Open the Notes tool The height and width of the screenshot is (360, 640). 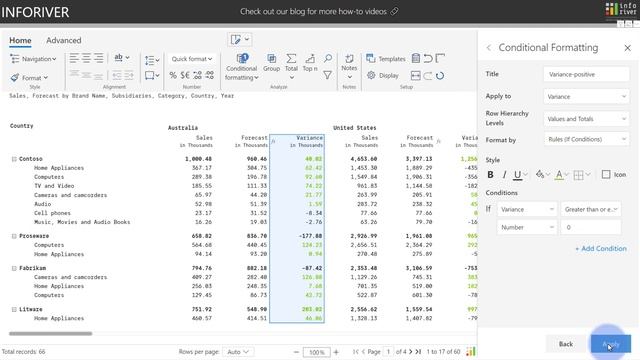tap(349, 66)
